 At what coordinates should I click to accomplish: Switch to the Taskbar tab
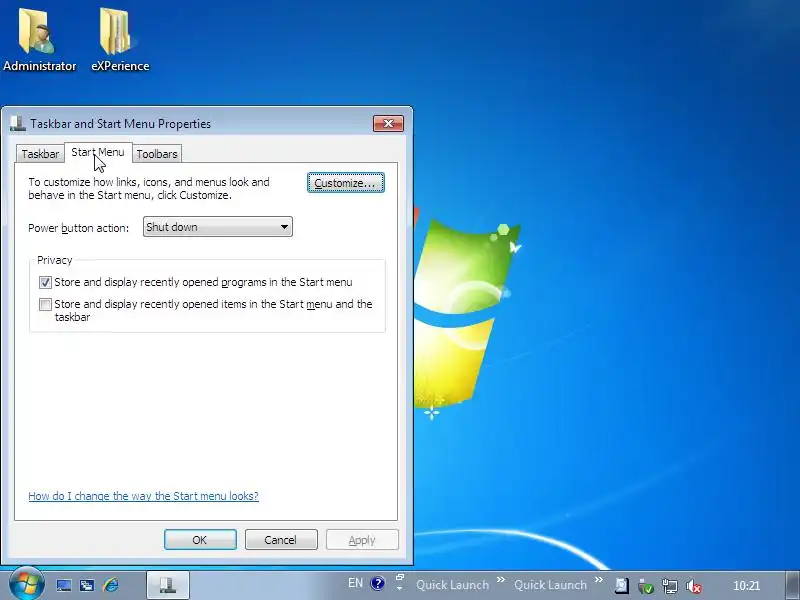click(40, 154)
